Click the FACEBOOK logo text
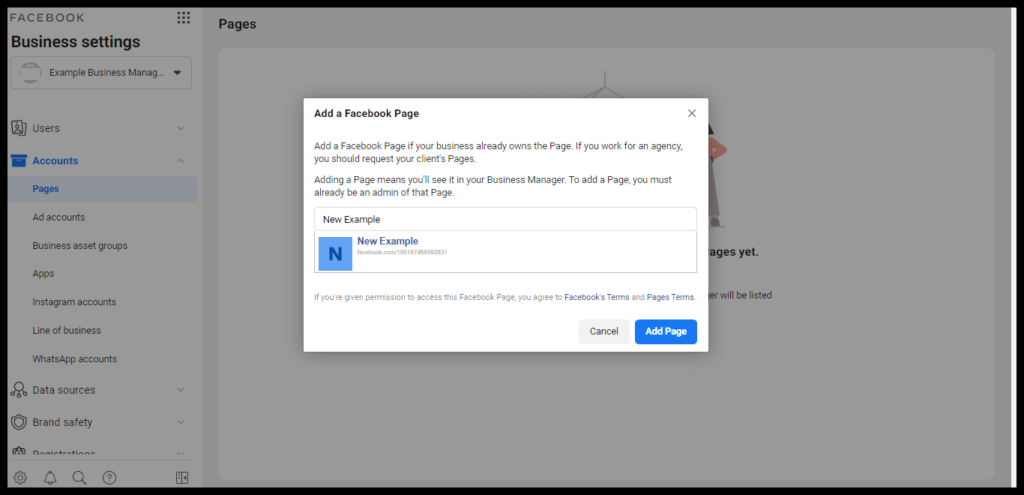The width and height of the screenshot is (1024, 495). pos(47,18)
